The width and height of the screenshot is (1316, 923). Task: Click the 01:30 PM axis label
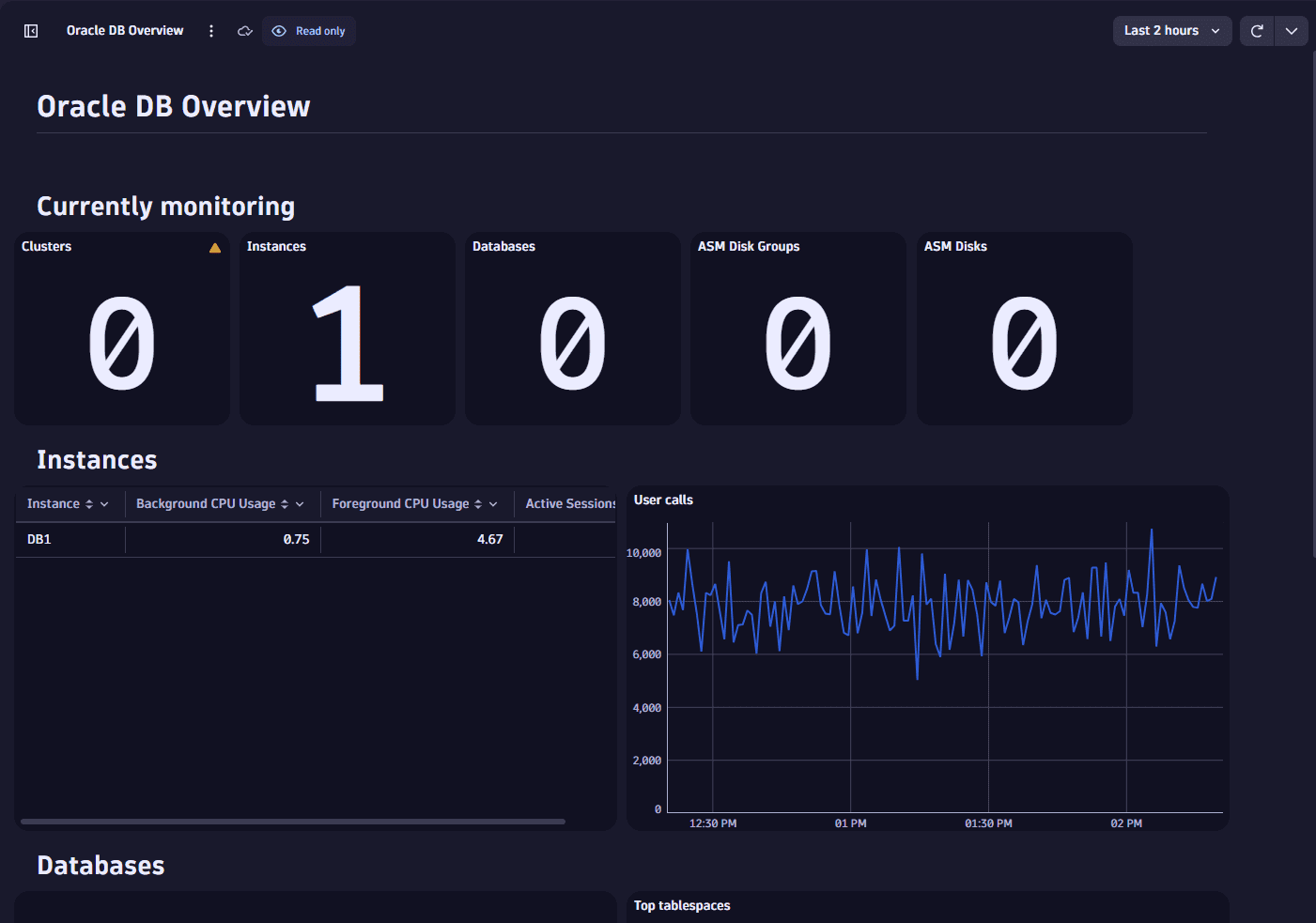click(x=988, y=823)
